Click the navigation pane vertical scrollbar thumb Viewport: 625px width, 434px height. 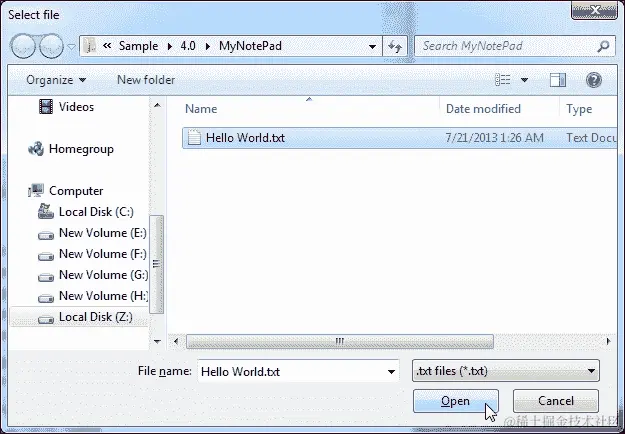tap(156, 264)
